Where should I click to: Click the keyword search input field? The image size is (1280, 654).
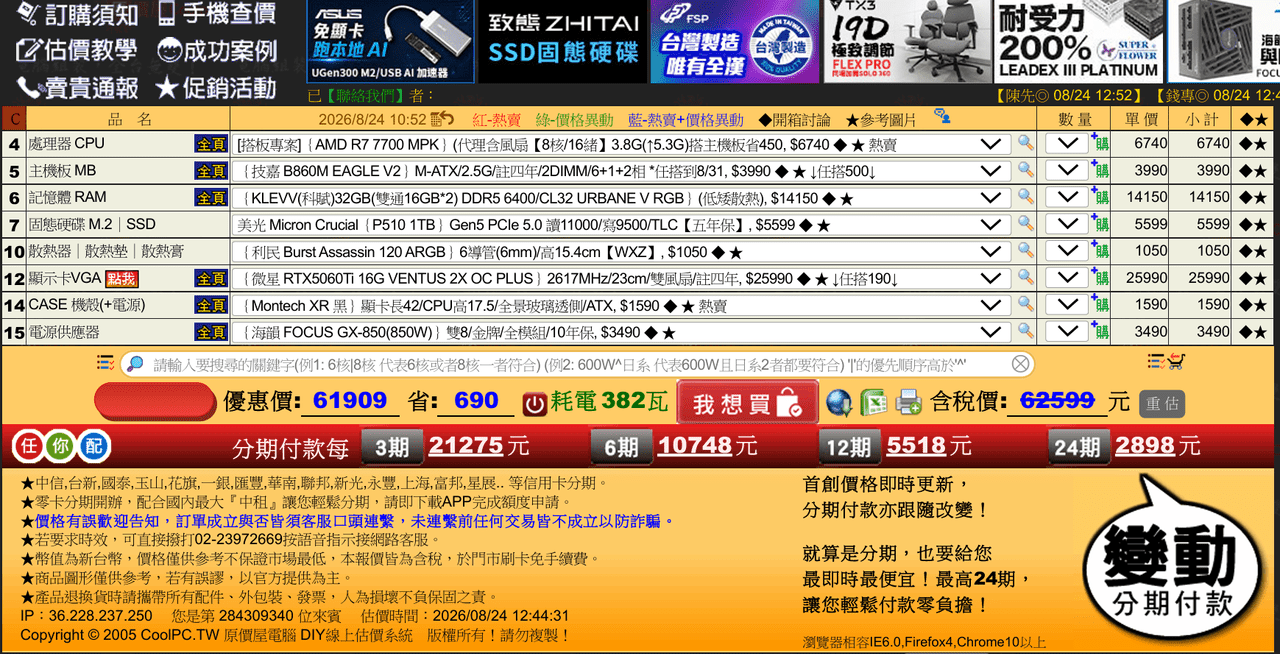(575, 364)
